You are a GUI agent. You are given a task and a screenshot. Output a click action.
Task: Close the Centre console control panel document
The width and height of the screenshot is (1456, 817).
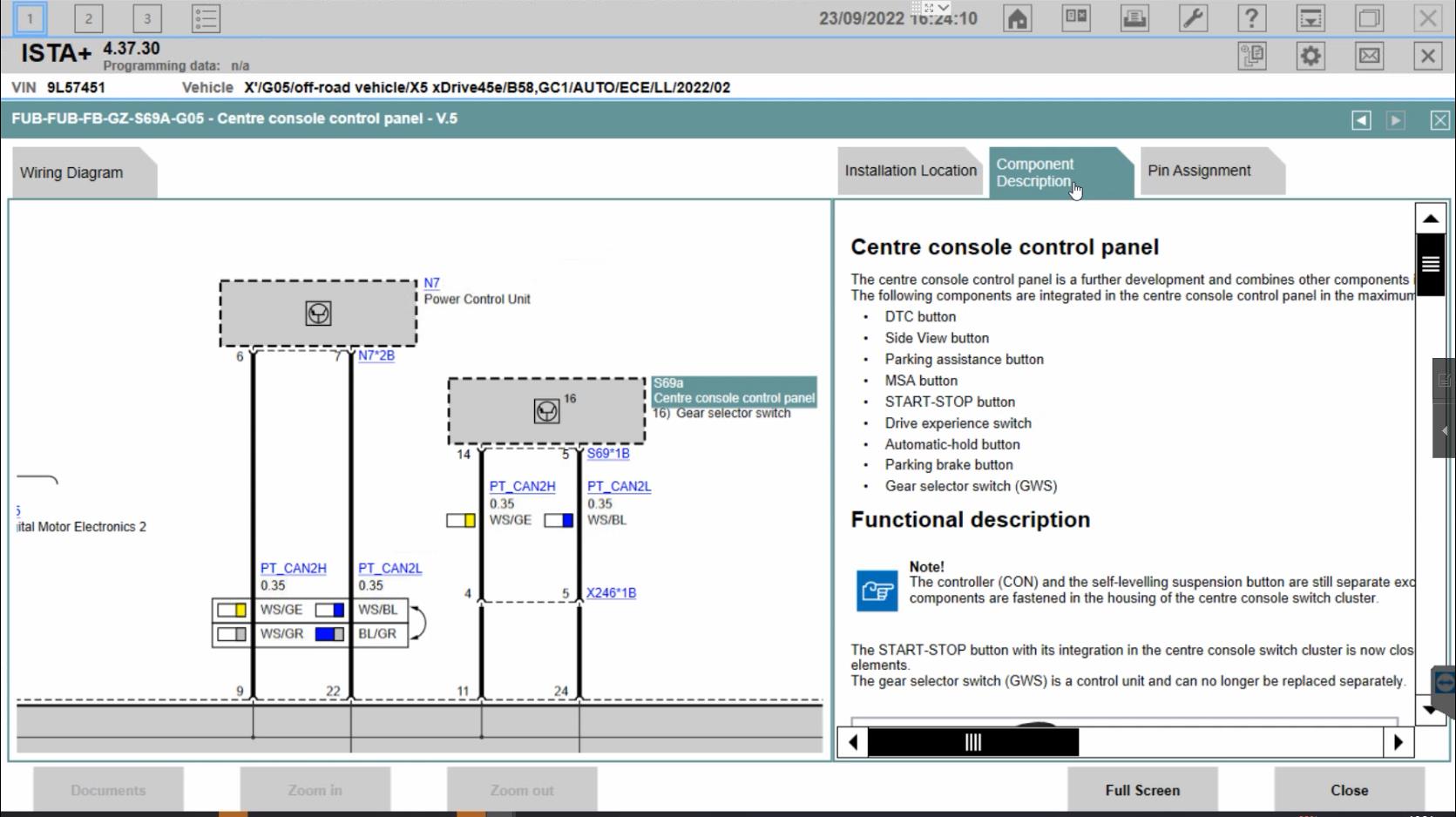point(1440,120)
